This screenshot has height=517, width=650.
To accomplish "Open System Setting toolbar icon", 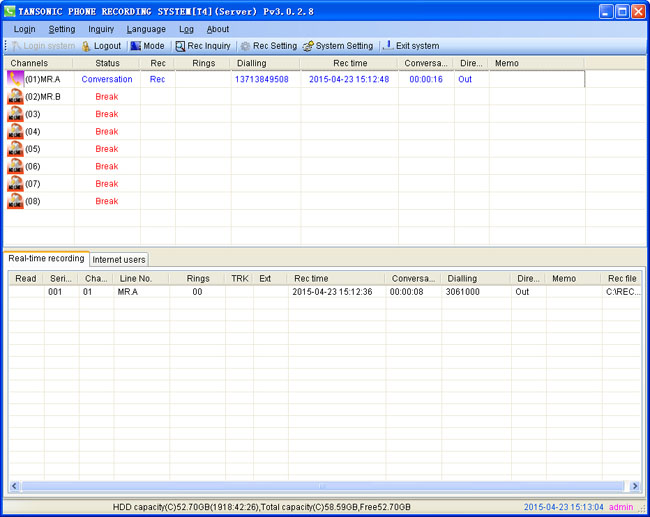I will click(308, 46).
